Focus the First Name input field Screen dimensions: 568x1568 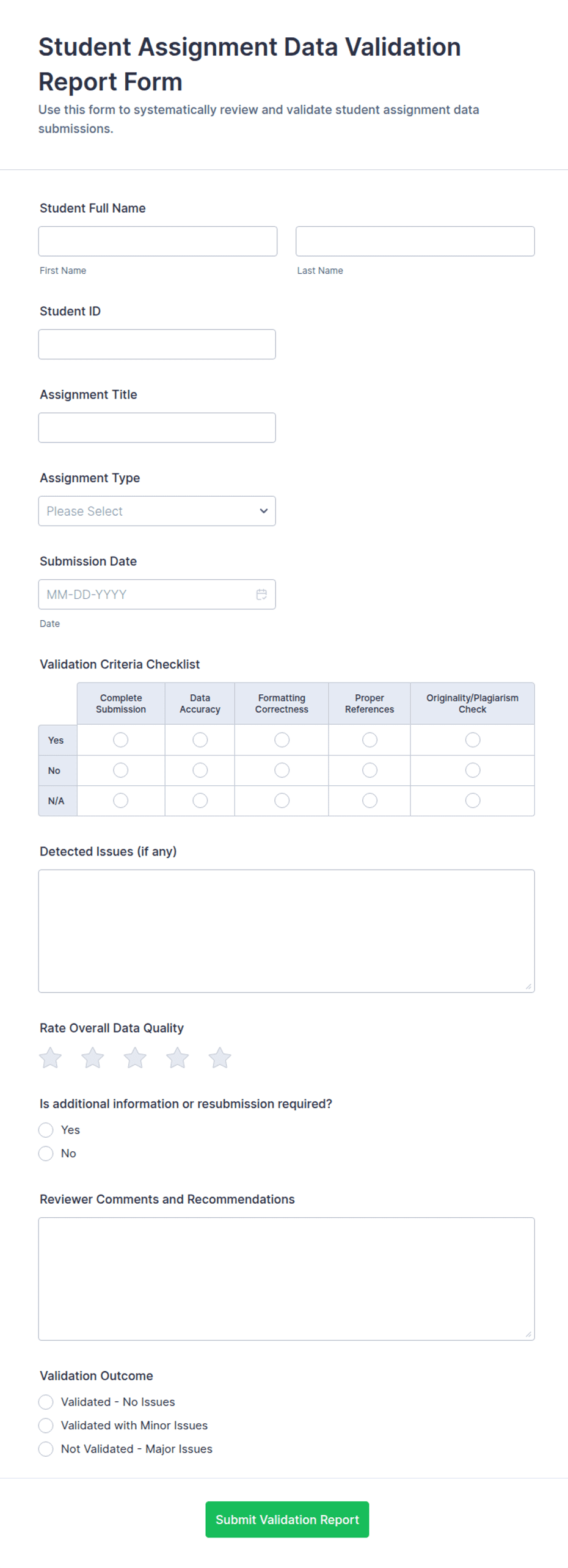158,241
